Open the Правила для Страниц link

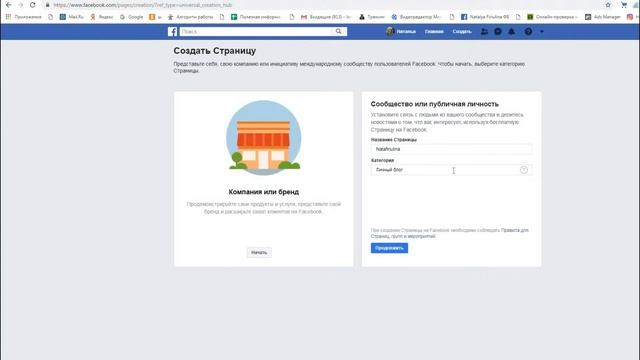tap(514, 230)
